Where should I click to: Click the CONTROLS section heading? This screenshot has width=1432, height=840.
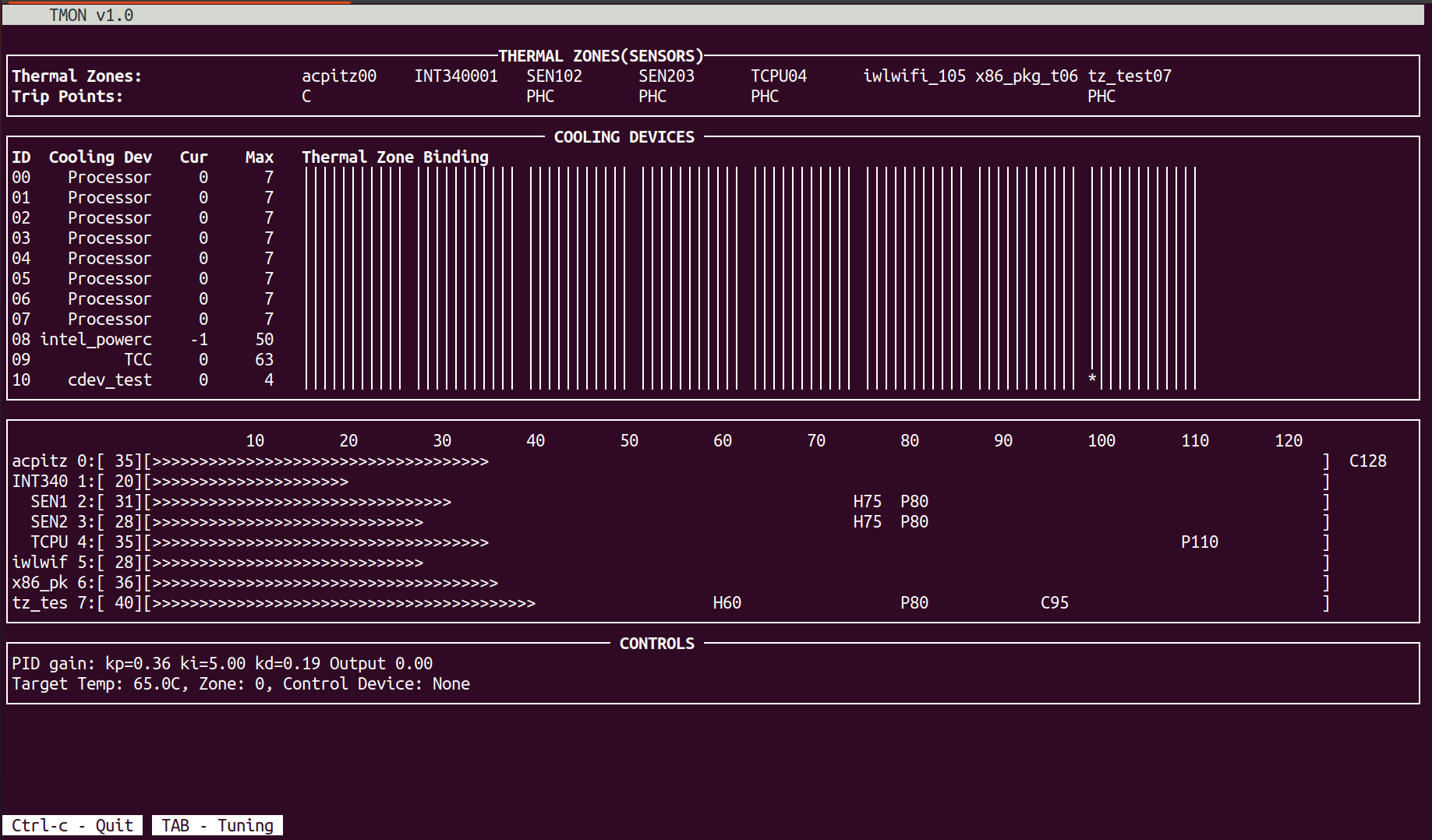(657, 644)
